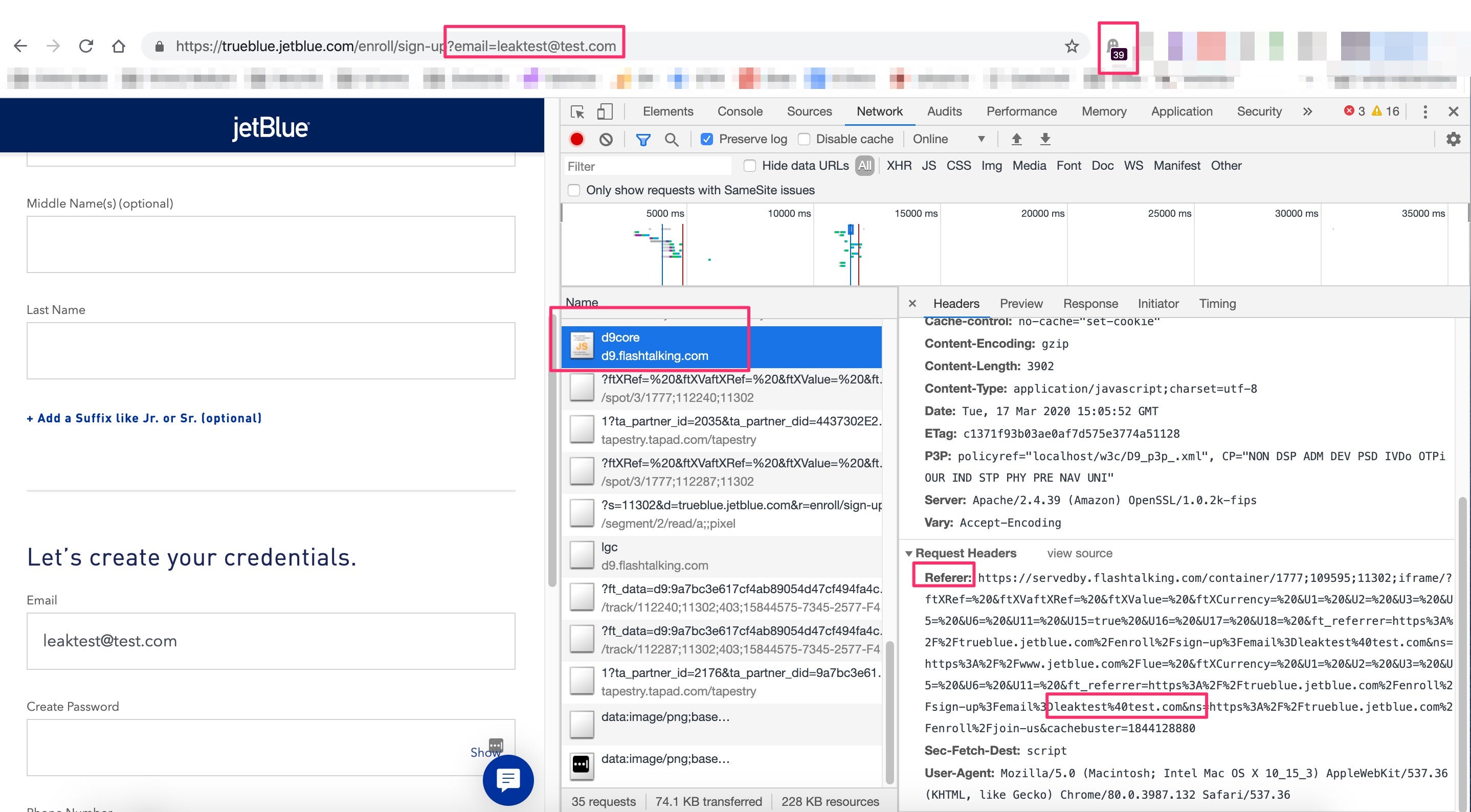1471x812 pixels.
Task: Focus the network Filter input
Action: (648, 166)
